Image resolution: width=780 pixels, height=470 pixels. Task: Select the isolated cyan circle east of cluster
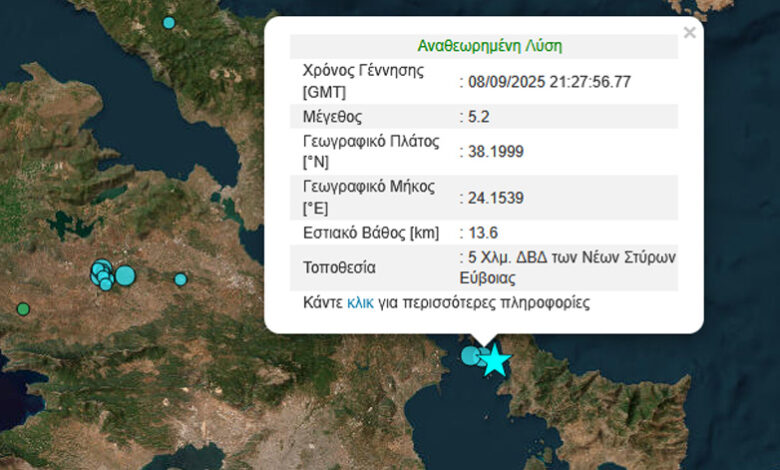coord(181,279)
